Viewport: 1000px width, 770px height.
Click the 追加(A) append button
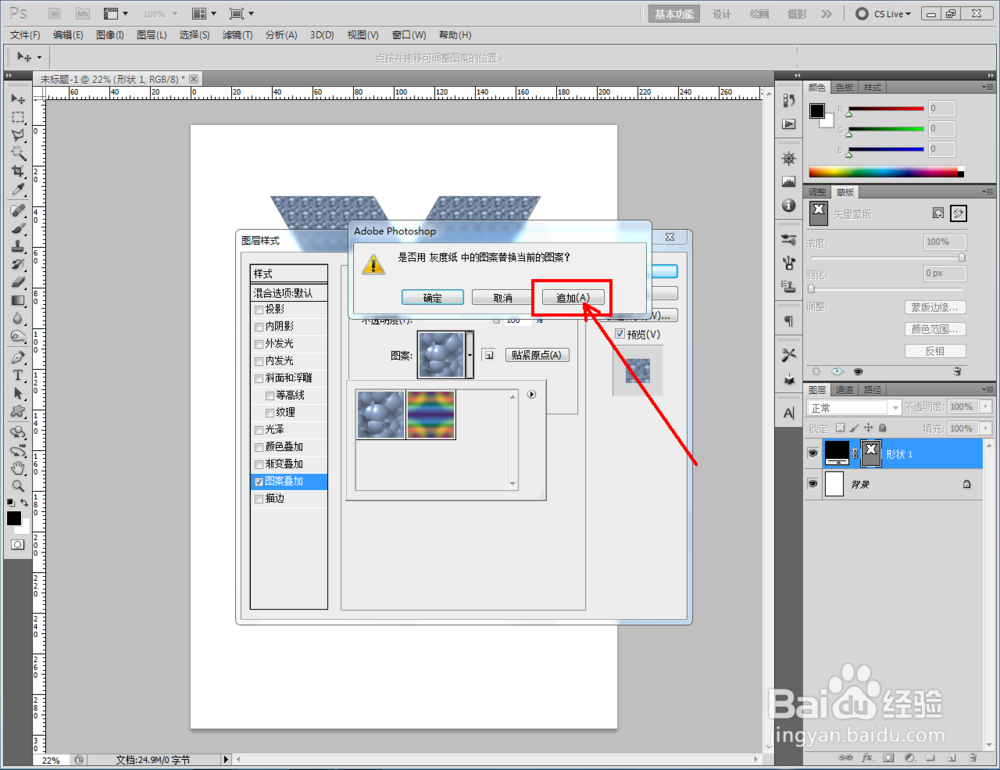(573, 297)
